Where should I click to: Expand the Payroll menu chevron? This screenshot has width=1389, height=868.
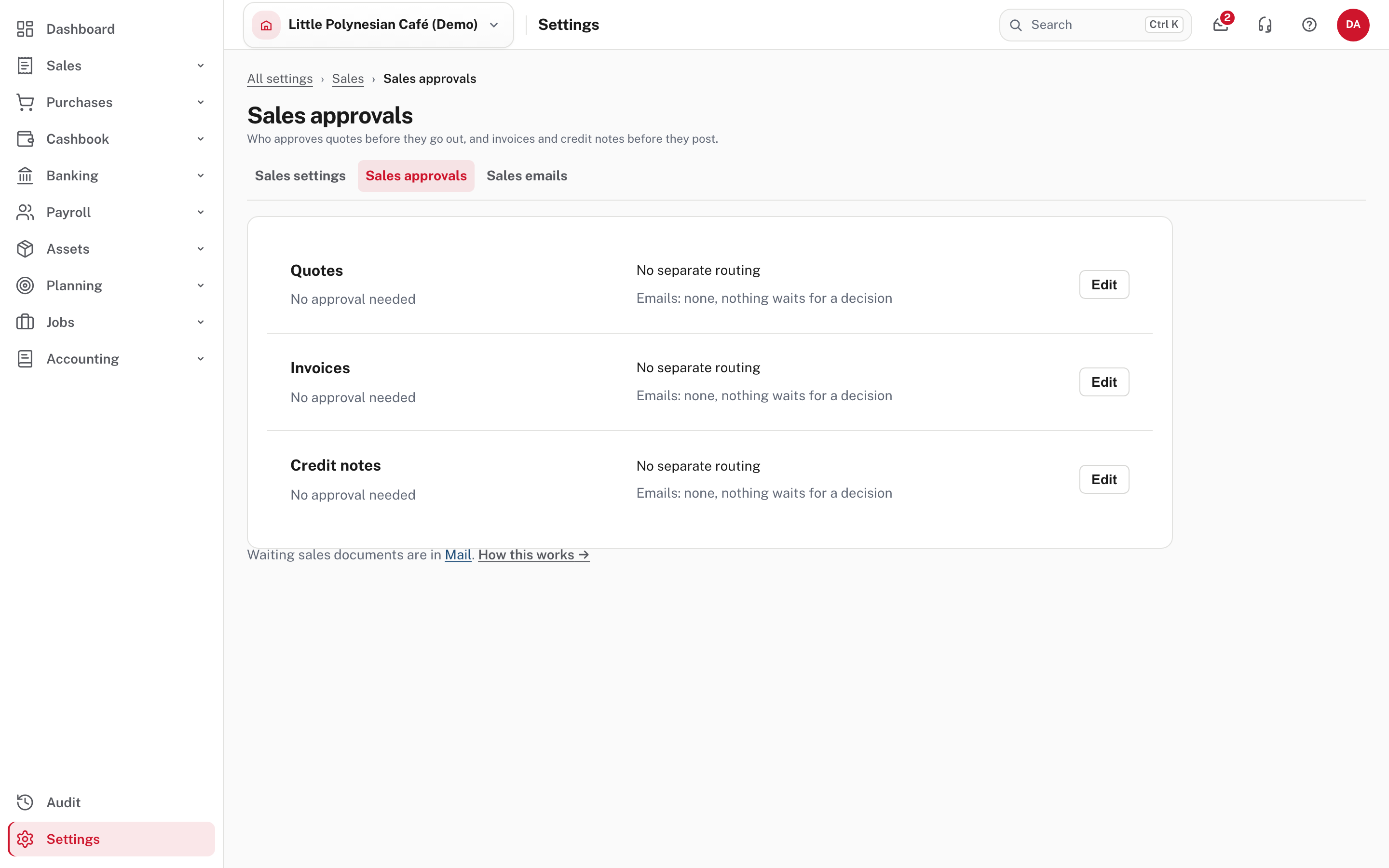(200, 212)
